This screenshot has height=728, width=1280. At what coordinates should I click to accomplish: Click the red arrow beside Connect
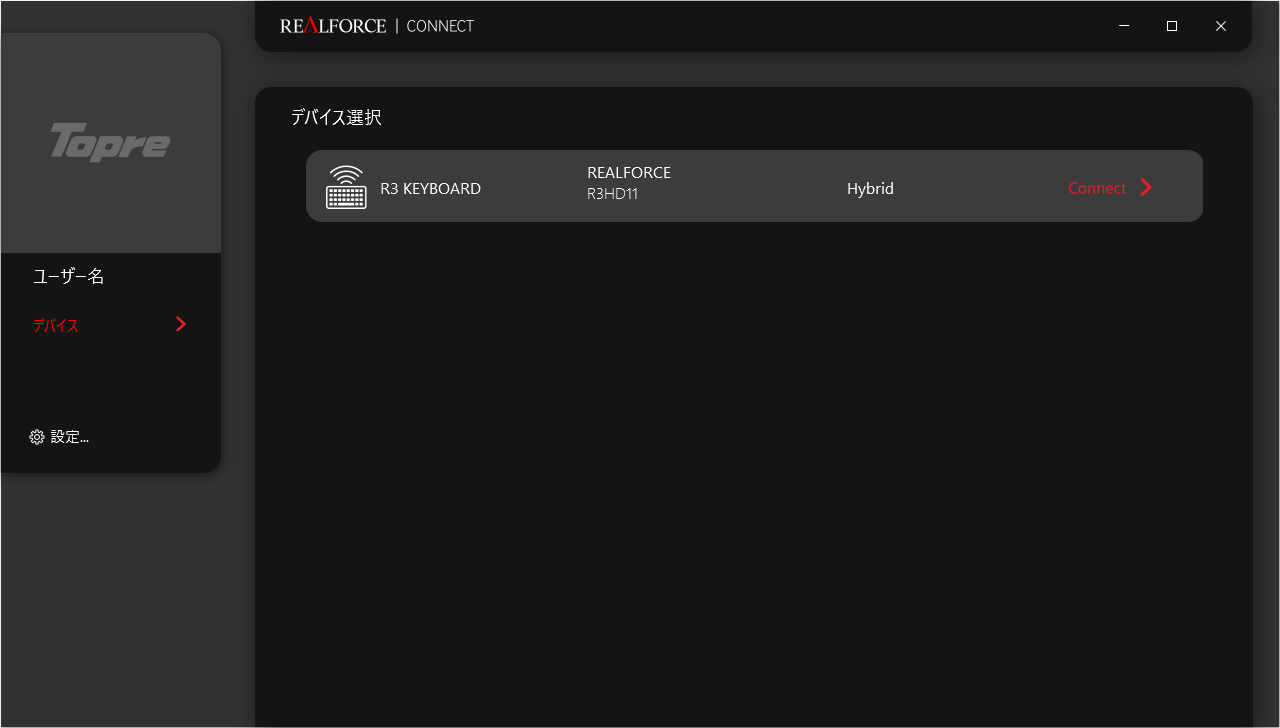point(1146,187)
